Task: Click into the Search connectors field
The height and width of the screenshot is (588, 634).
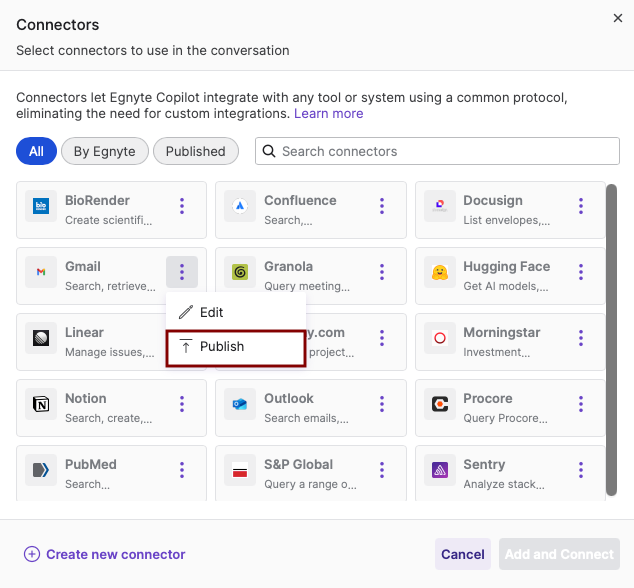Action: pyautogui.click(x=437, y=151)
